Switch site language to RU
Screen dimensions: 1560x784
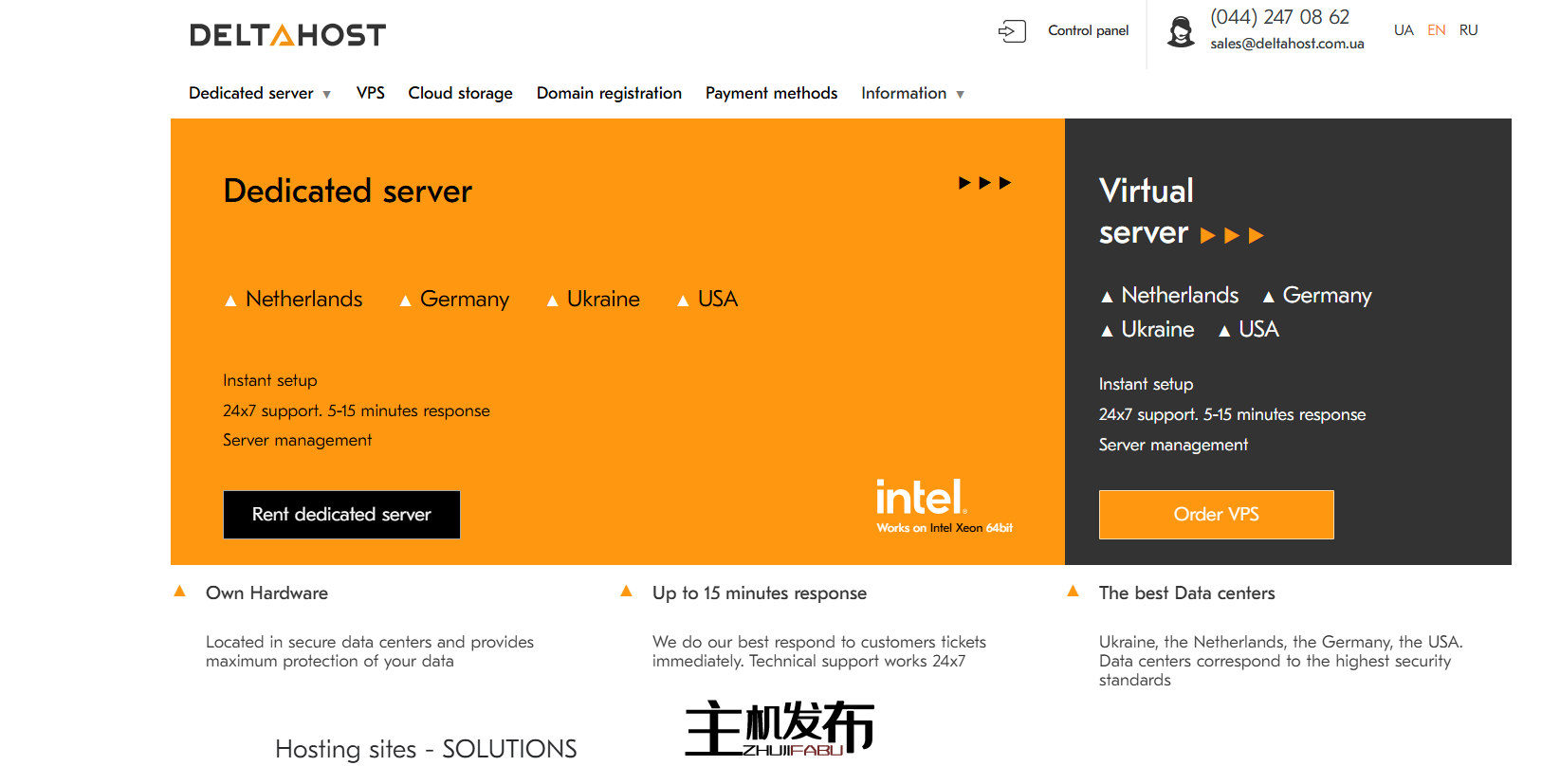1468,30
